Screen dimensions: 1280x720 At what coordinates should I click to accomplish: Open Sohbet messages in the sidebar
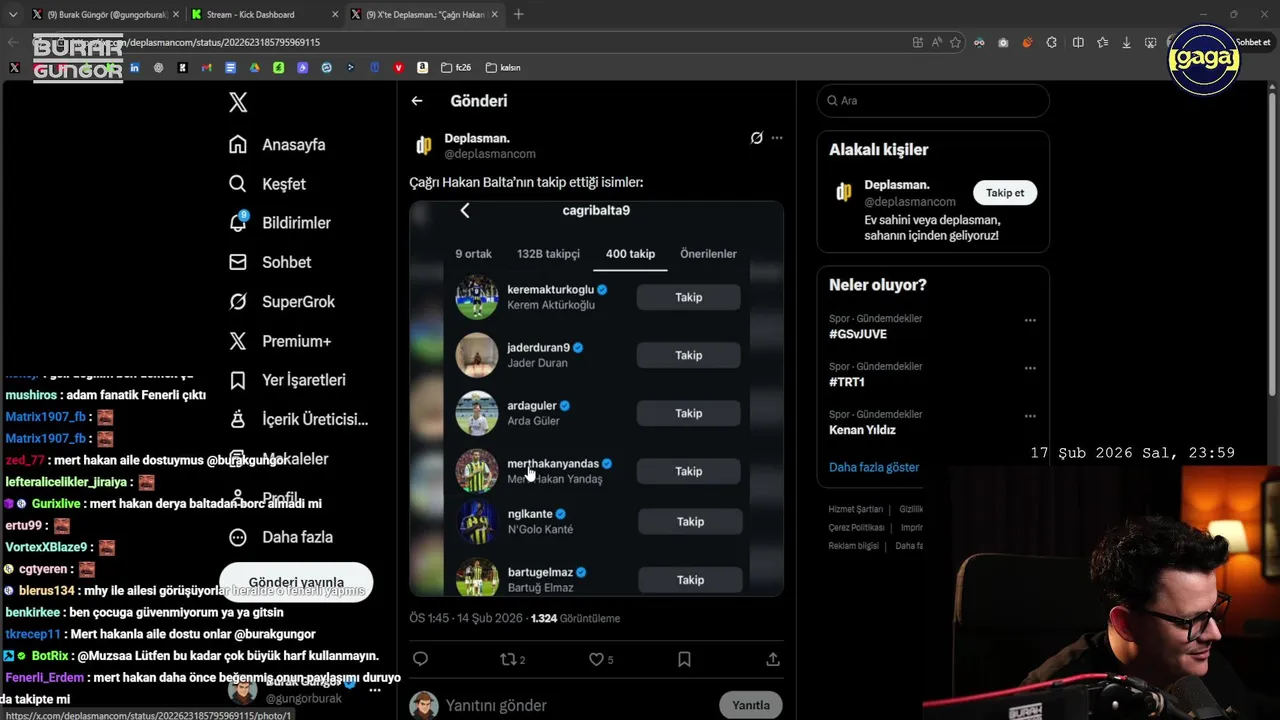(x=270, y=262)
